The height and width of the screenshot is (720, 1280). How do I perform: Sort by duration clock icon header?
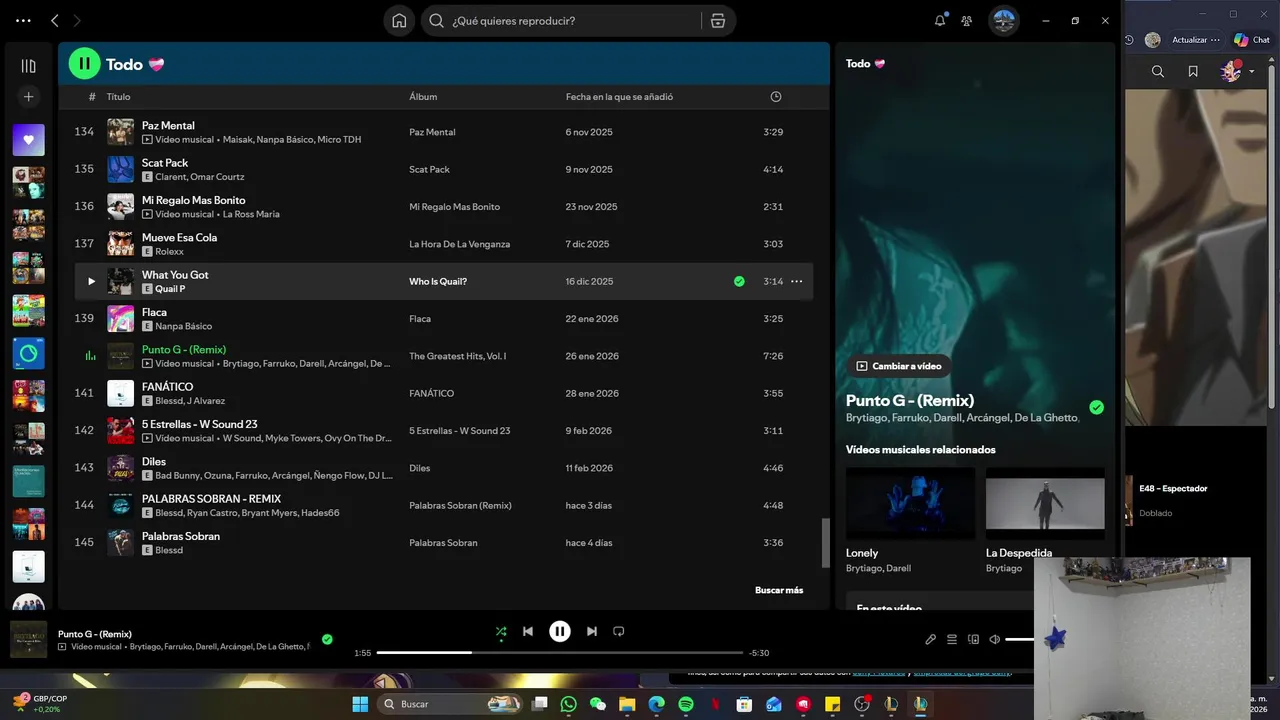click(x=776, y=97)
